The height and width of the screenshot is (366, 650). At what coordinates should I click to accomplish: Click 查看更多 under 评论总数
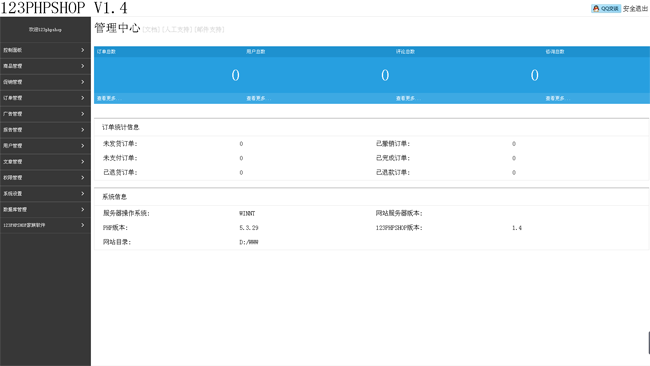coord(408,98)
